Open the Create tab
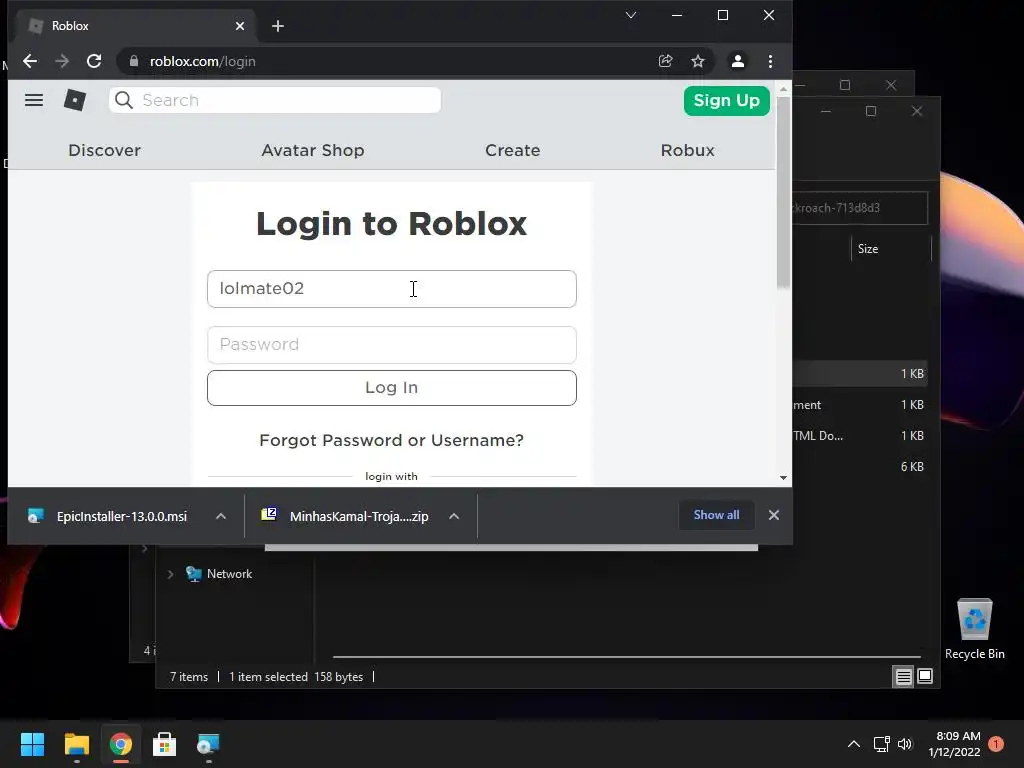The image size is (1024, 768). pos(513,150)
